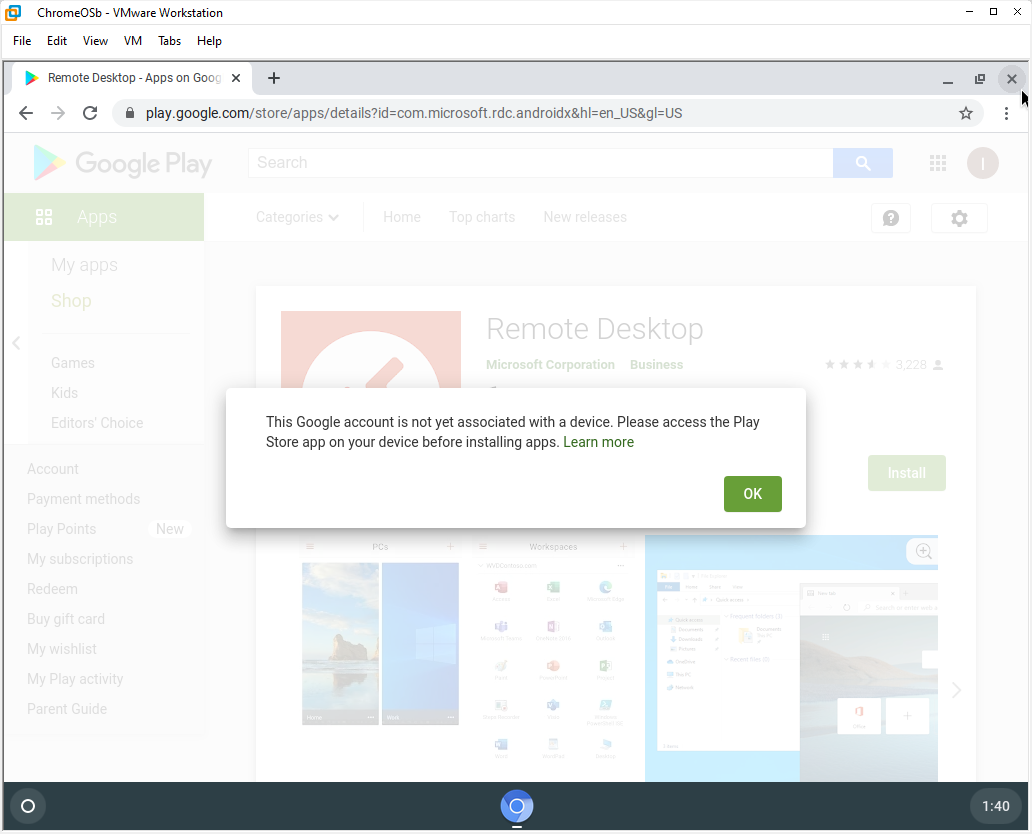Open VMware Tabs menu
Image resolution: width=1032 pixels, height=834 pixels.
click(x=169, y=41)
